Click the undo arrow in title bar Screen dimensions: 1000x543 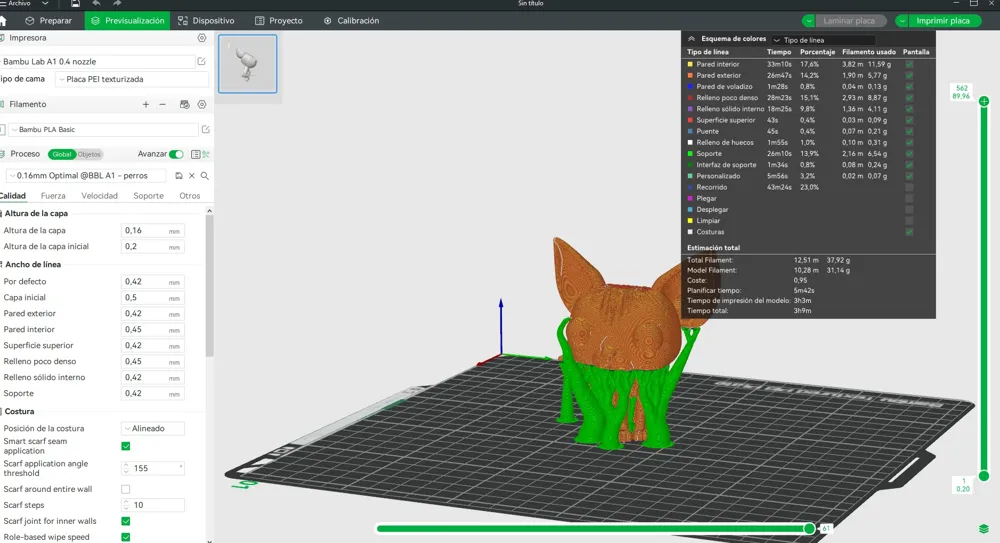pos(96,4)
